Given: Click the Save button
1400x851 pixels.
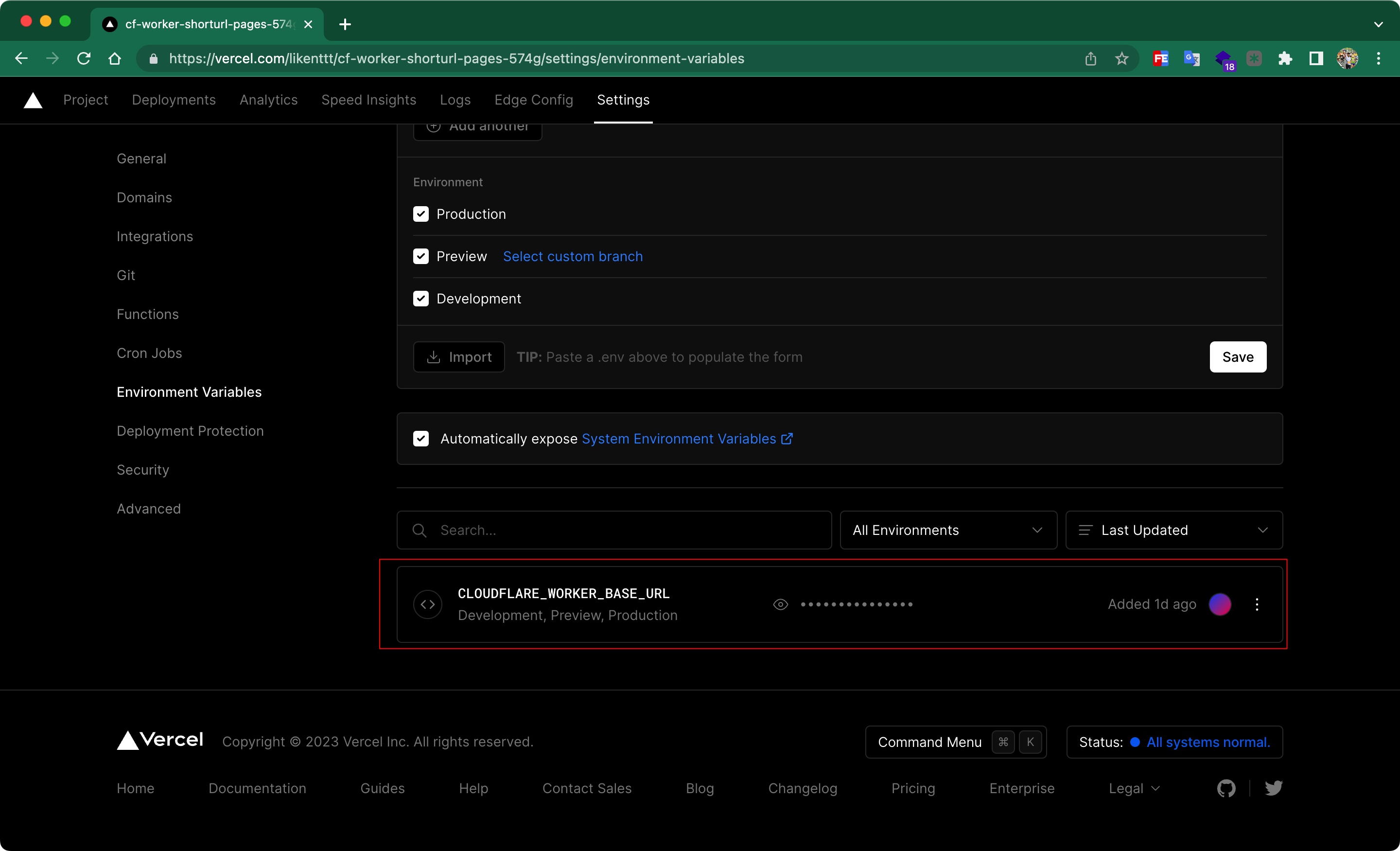Looking at the screenshot, I should click(1238, 357).
